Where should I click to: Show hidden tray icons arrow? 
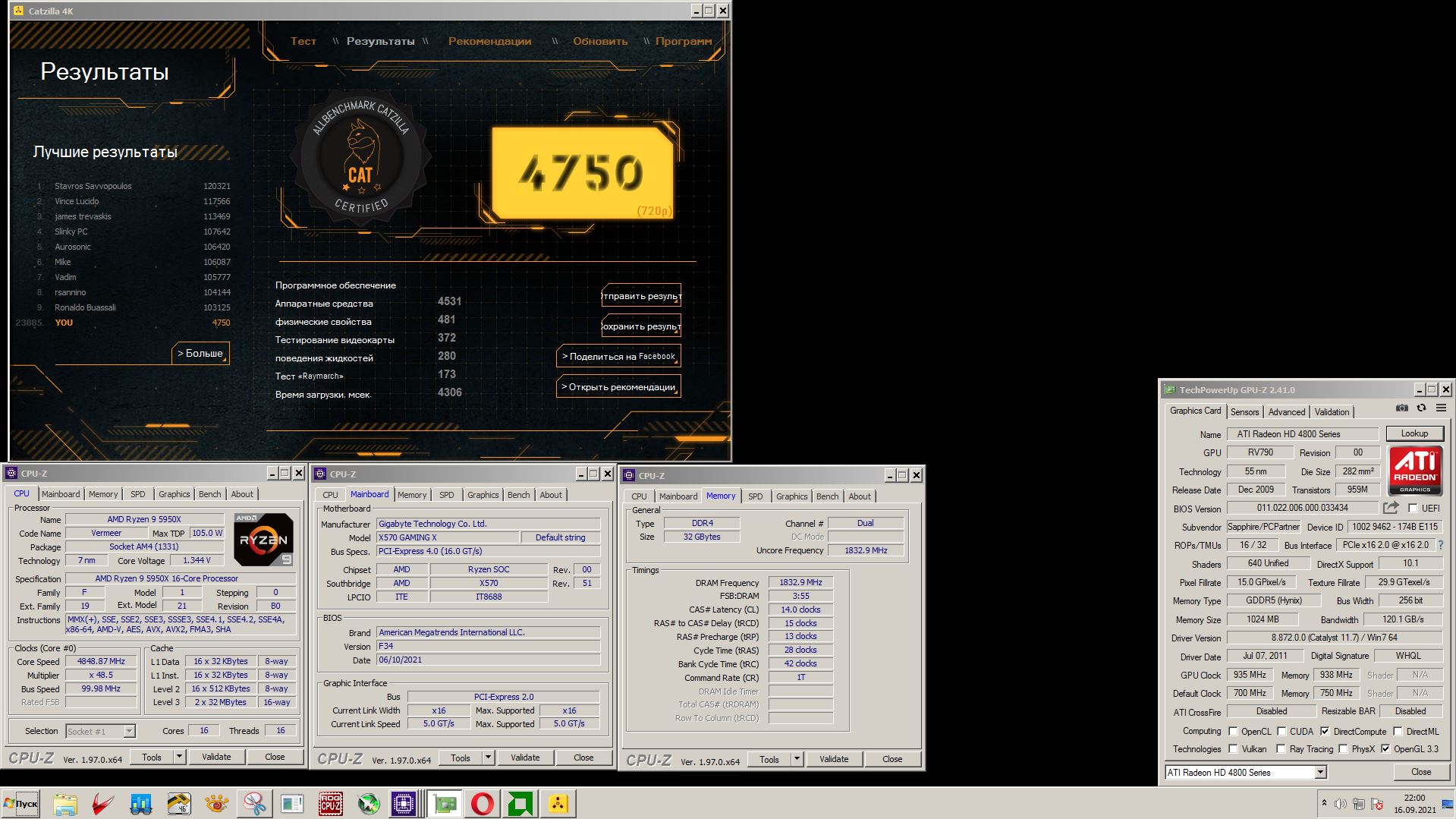[x=1324, y=803]
